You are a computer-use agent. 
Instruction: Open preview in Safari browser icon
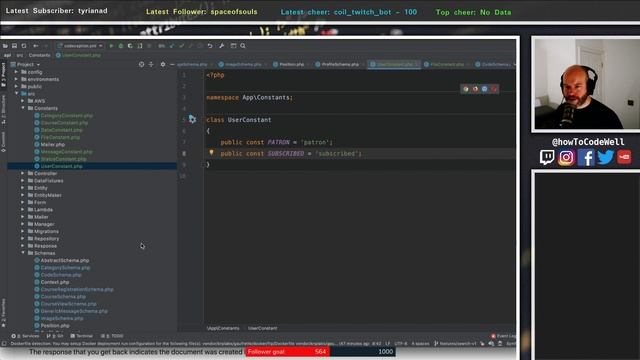click(x=484, y=89)
